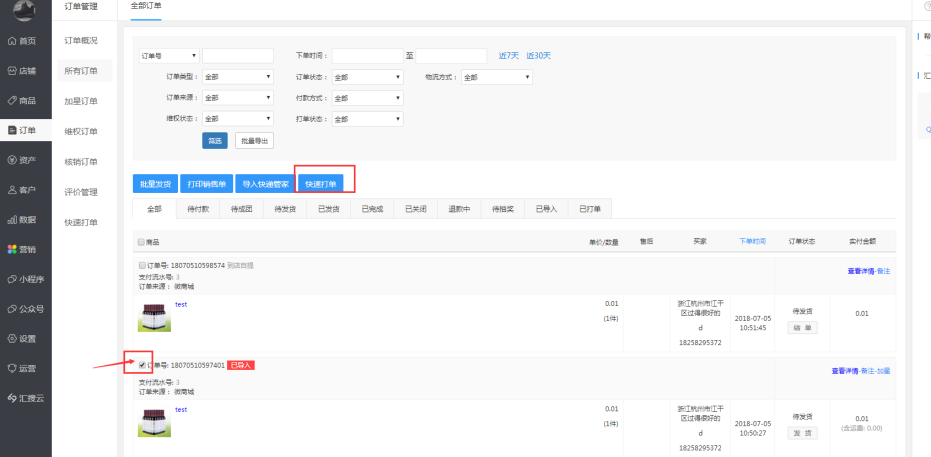
Task: Click 数据 data sidebar icon
Action: coord(22,219)
